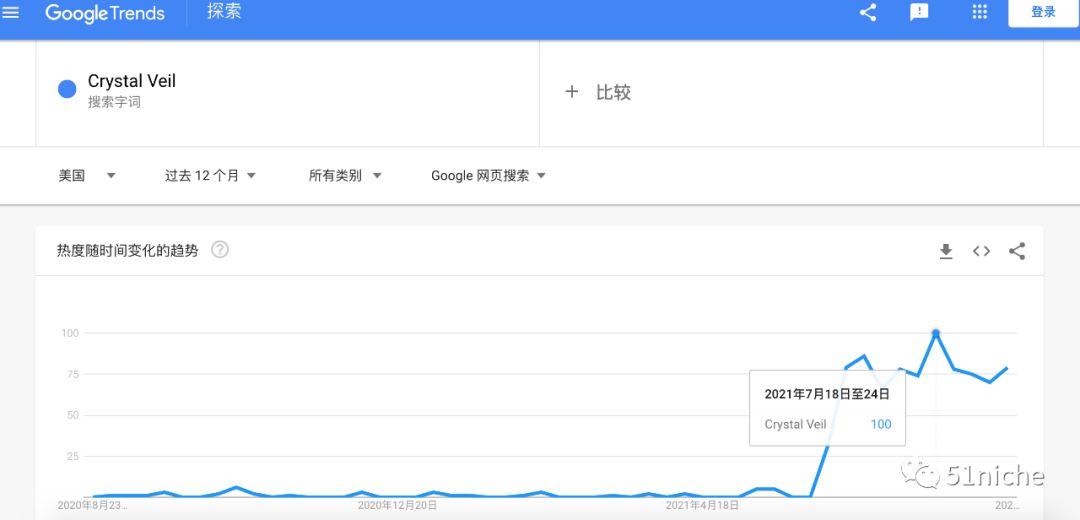
Task: Edit the Crystal Veil search term
Action: point(132,81)
